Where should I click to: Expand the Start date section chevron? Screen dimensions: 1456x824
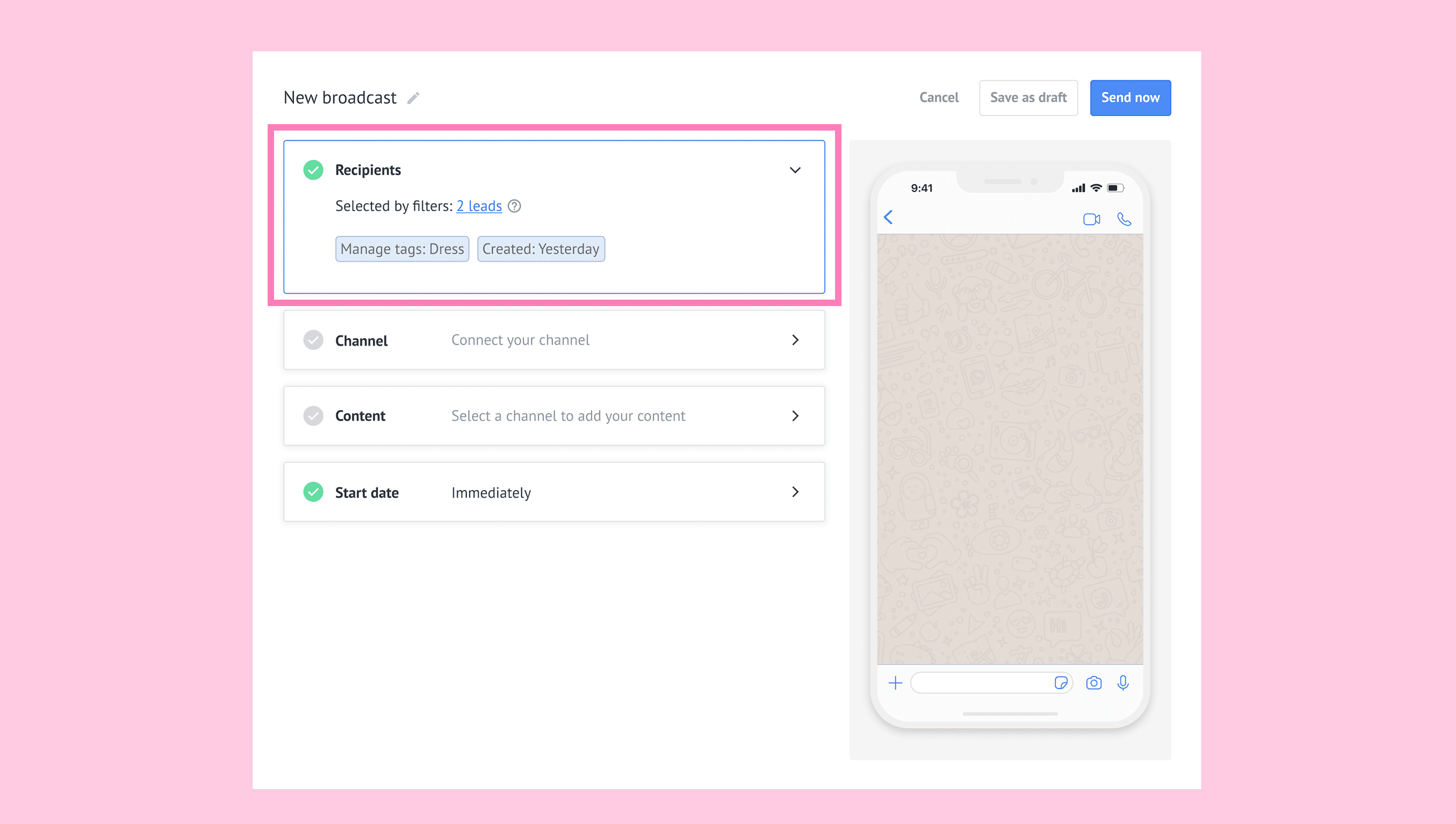click(795, 492)
